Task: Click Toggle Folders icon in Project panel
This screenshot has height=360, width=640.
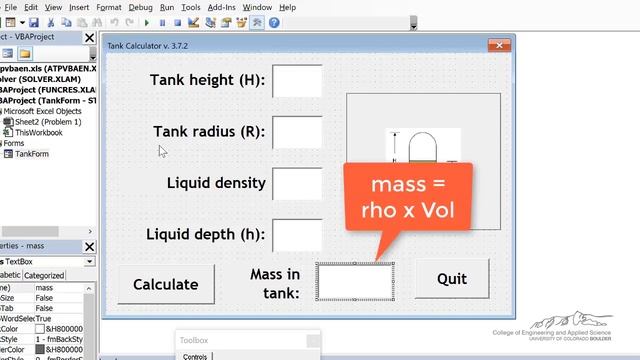Action: click(25, 53)
